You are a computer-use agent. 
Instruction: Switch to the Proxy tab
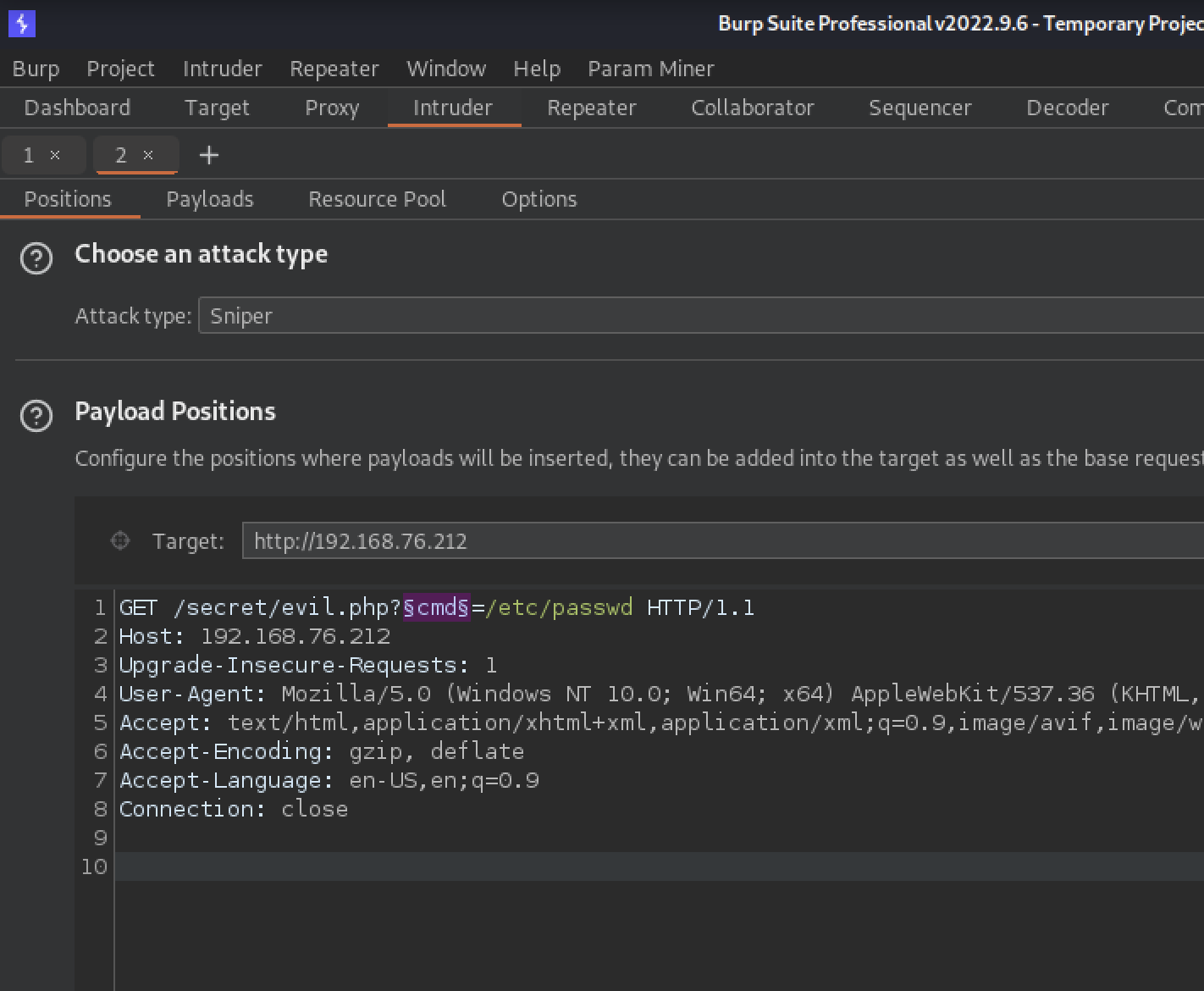coord(332,108)
